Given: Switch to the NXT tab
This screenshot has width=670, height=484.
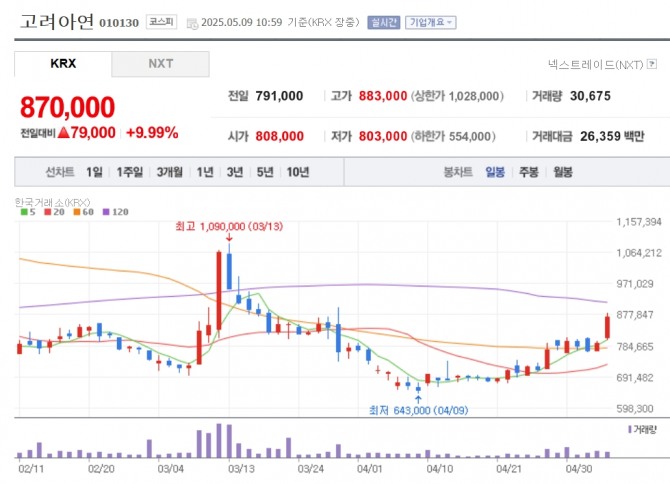Looking at the screenshot, I should [161, 64].
